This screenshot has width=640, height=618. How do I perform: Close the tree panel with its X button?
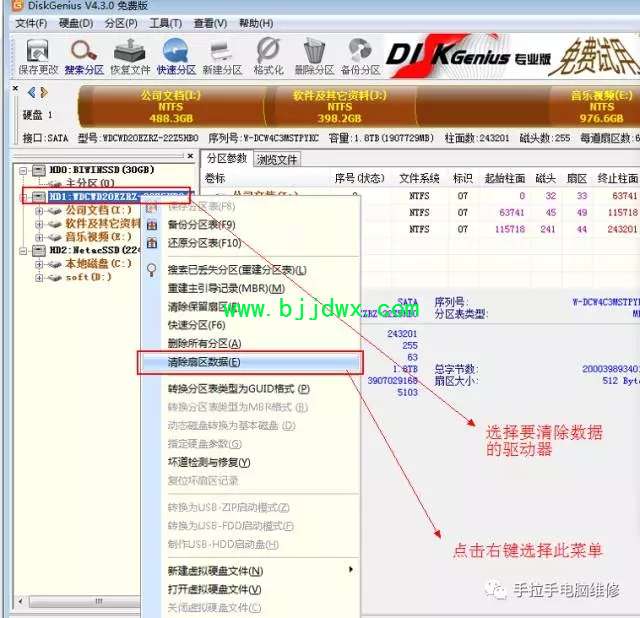(x=190, y=156)
